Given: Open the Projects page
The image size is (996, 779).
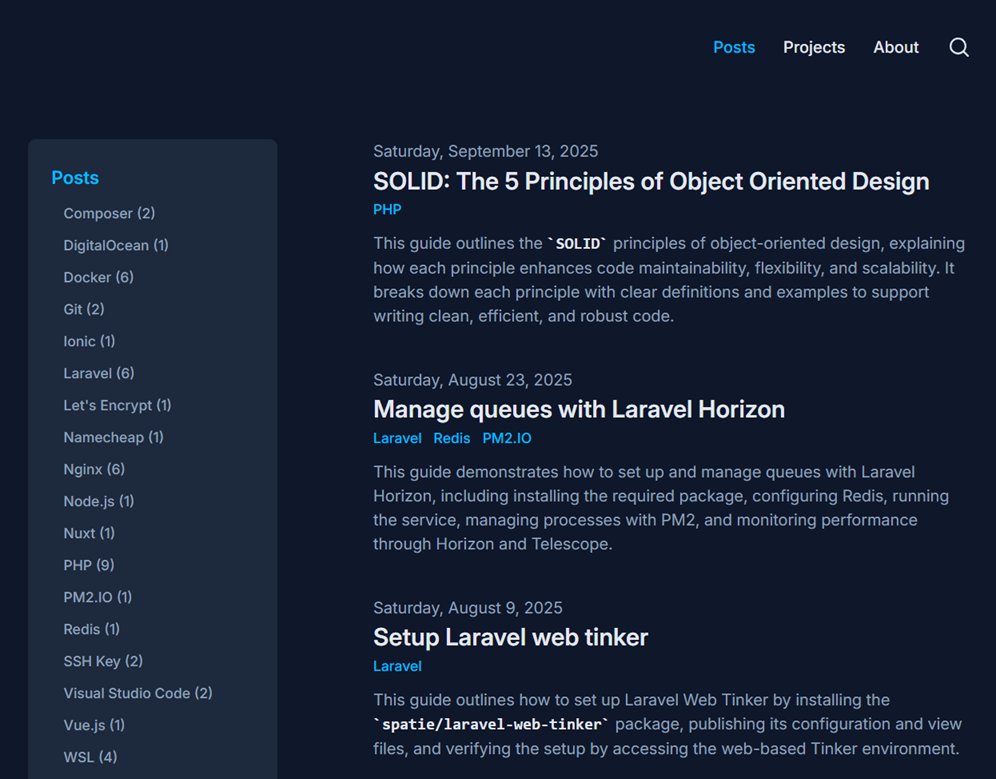Looking at the screenshot, I should 813,48.
